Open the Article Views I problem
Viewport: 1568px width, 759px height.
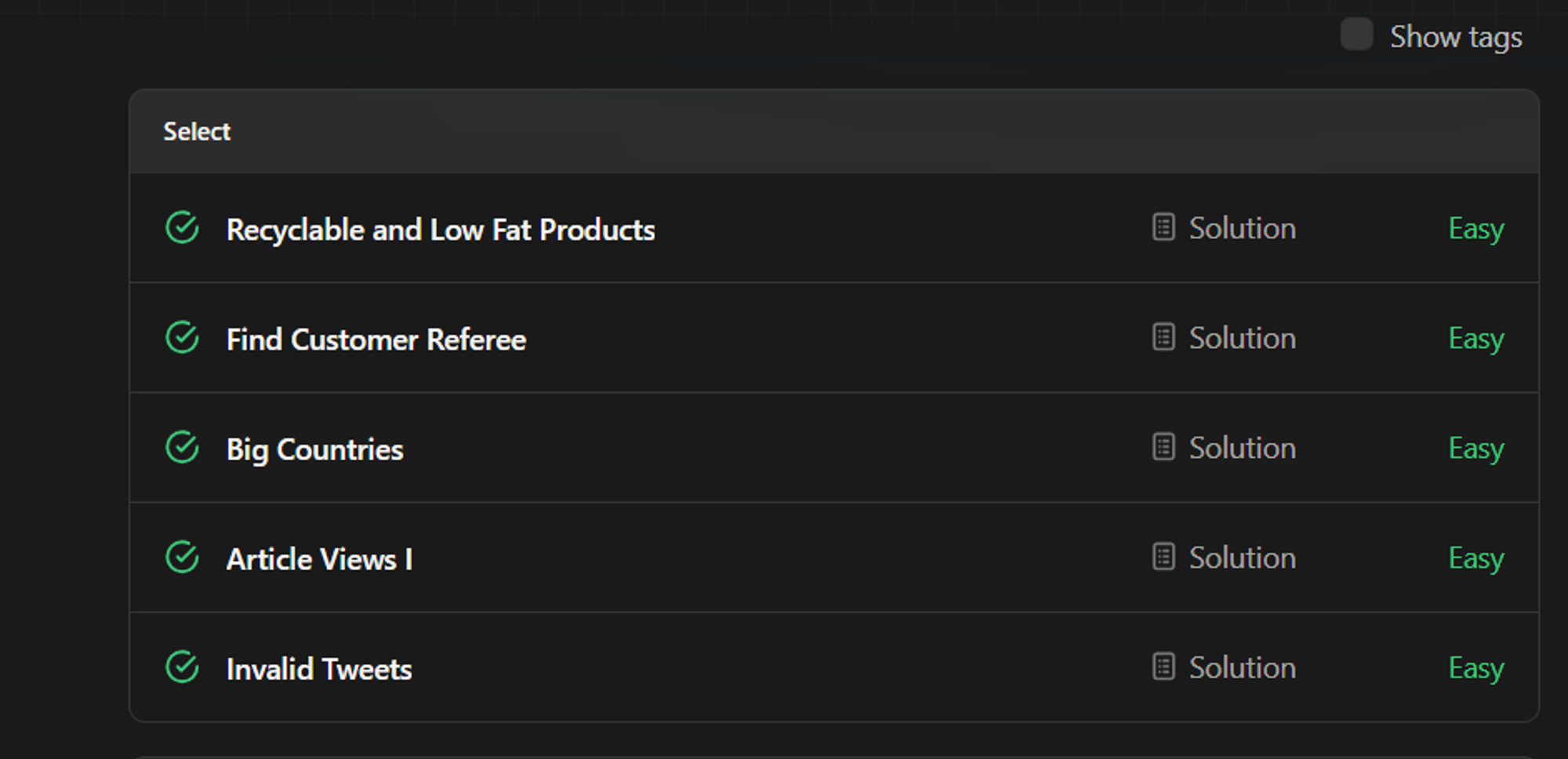pyautogui.click(x=318, y=559)
